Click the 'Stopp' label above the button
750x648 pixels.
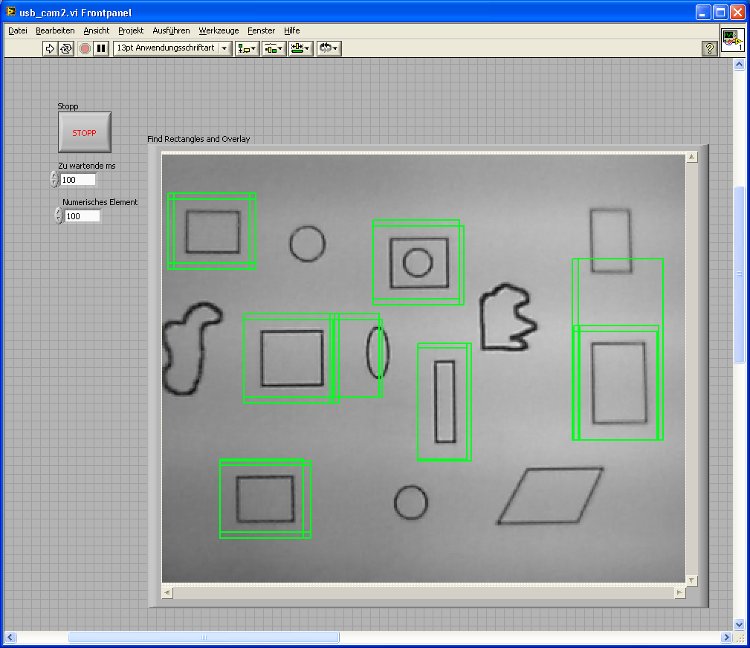68,106
